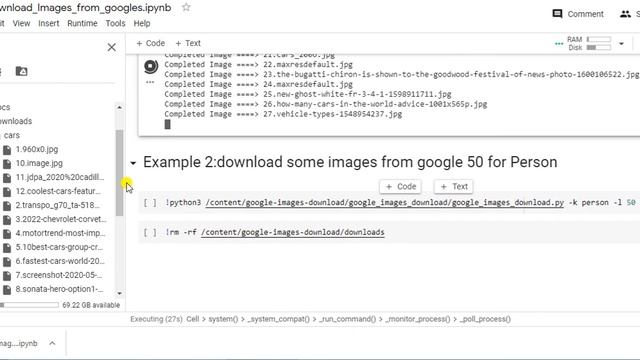
Task: Click the Executing status bar text
Action: coord(156,319)
